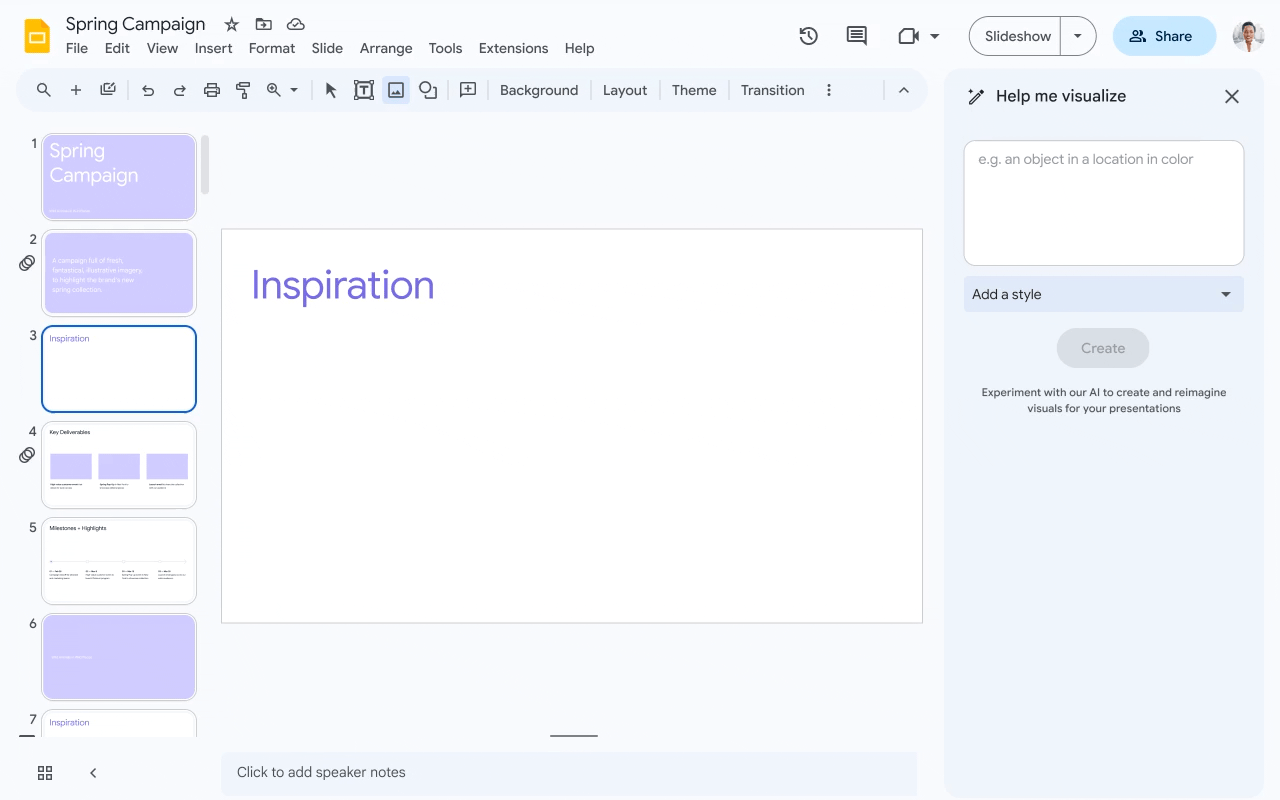Viewport: 1280px width, 800px height.
Task: Select the Shape tool
Action: coord(428,90)
